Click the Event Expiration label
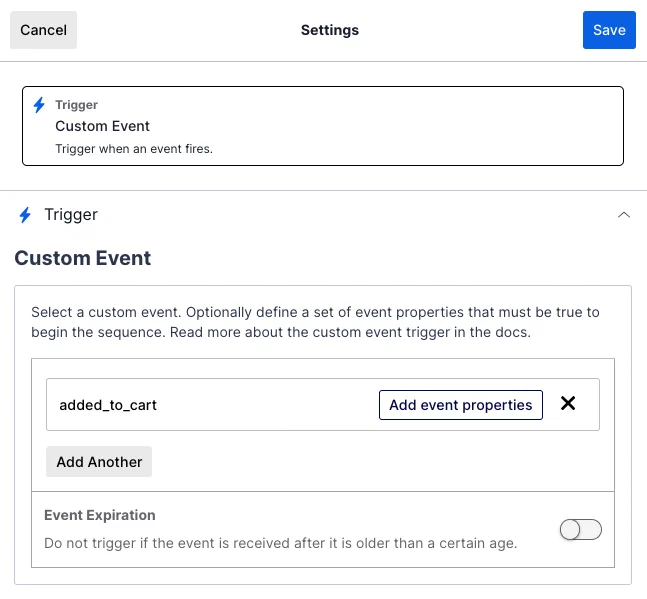The width and height of the screenshot is (647, 599). click(100, 516)
